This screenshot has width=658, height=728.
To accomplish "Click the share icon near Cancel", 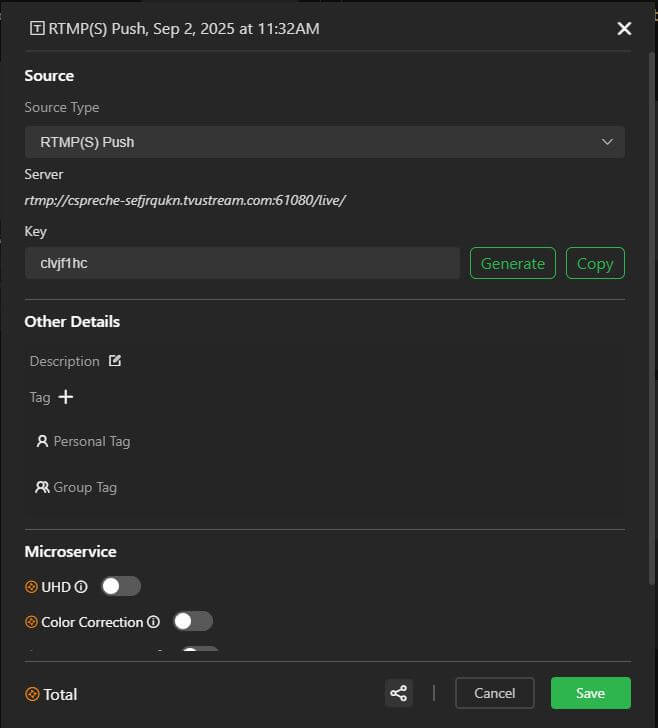I will (x=398, y=693).
